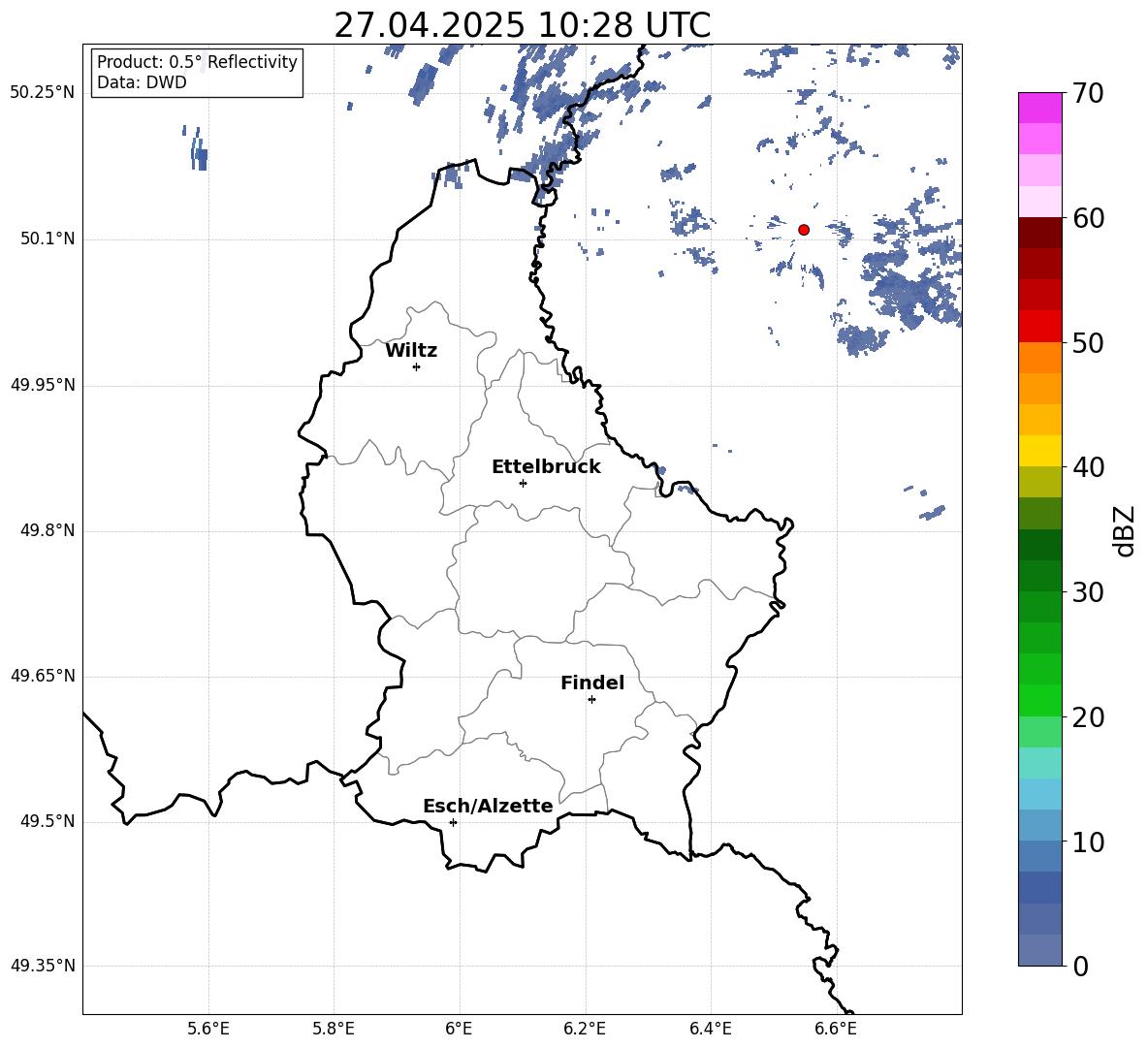
Task: Click the dBZ colorbar axis label
Action: coord(1126,530)
